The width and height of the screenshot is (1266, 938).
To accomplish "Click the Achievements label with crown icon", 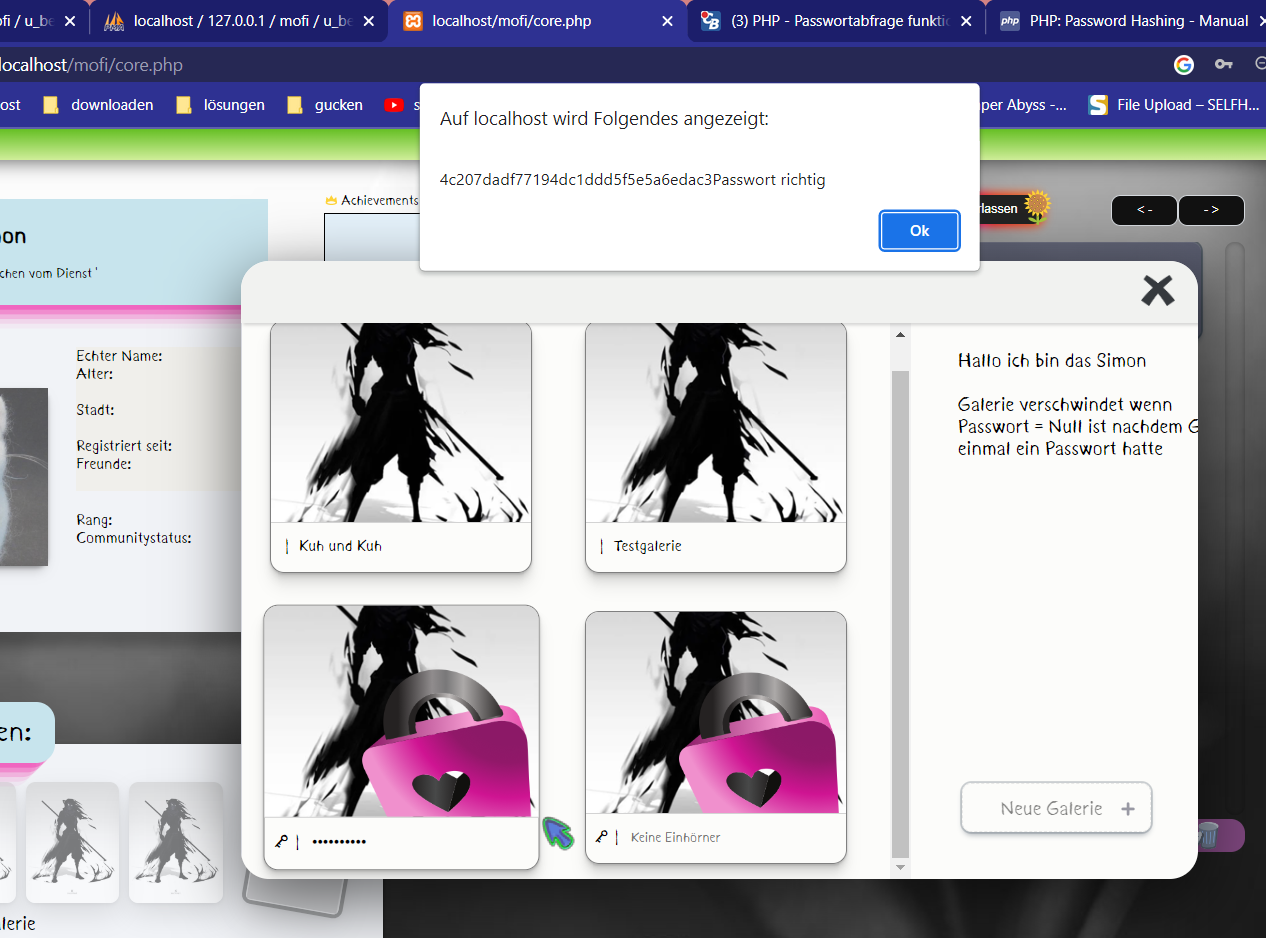I will [x=372, y=200].
